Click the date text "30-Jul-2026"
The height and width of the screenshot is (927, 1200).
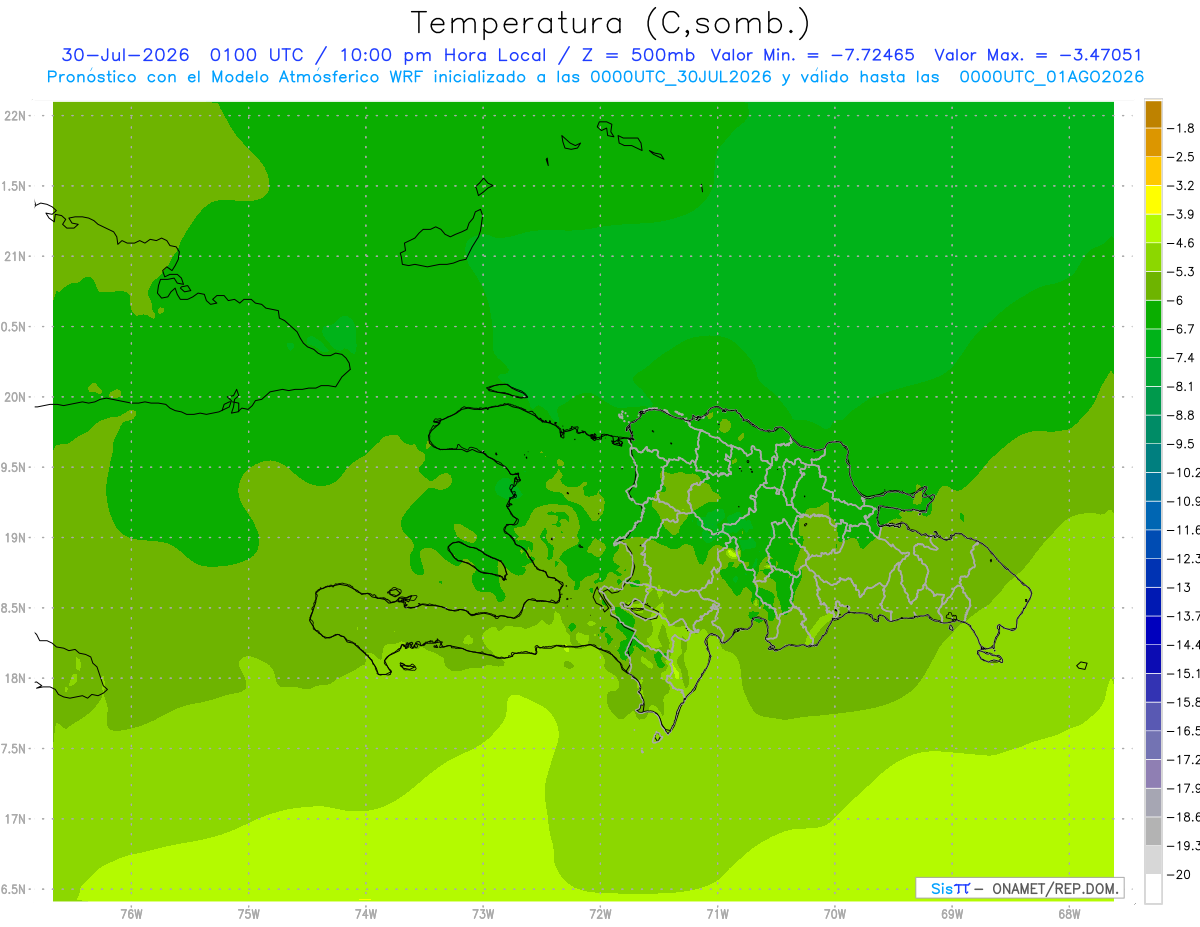click(125, 55)
